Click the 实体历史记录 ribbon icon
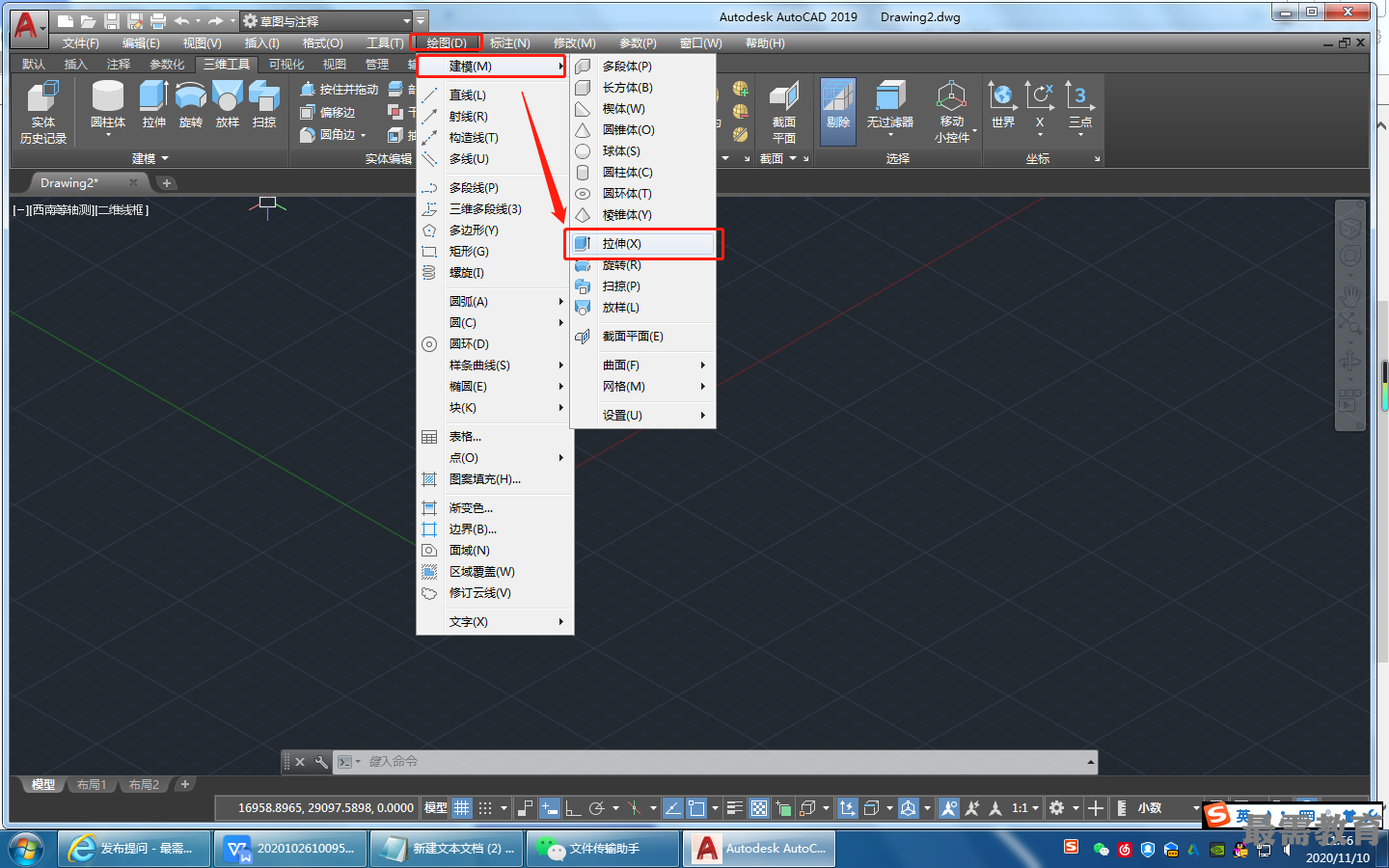Image resolution: width=1389 pixels, height=868 pixels. point(43,112)
